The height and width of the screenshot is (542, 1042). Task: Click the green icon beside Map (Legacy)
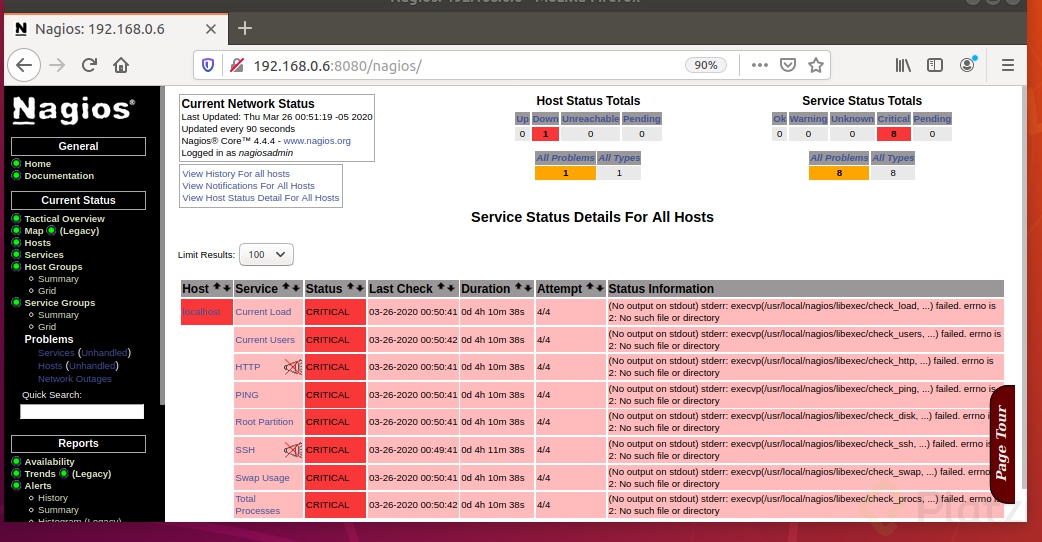(x=51, y=230)
